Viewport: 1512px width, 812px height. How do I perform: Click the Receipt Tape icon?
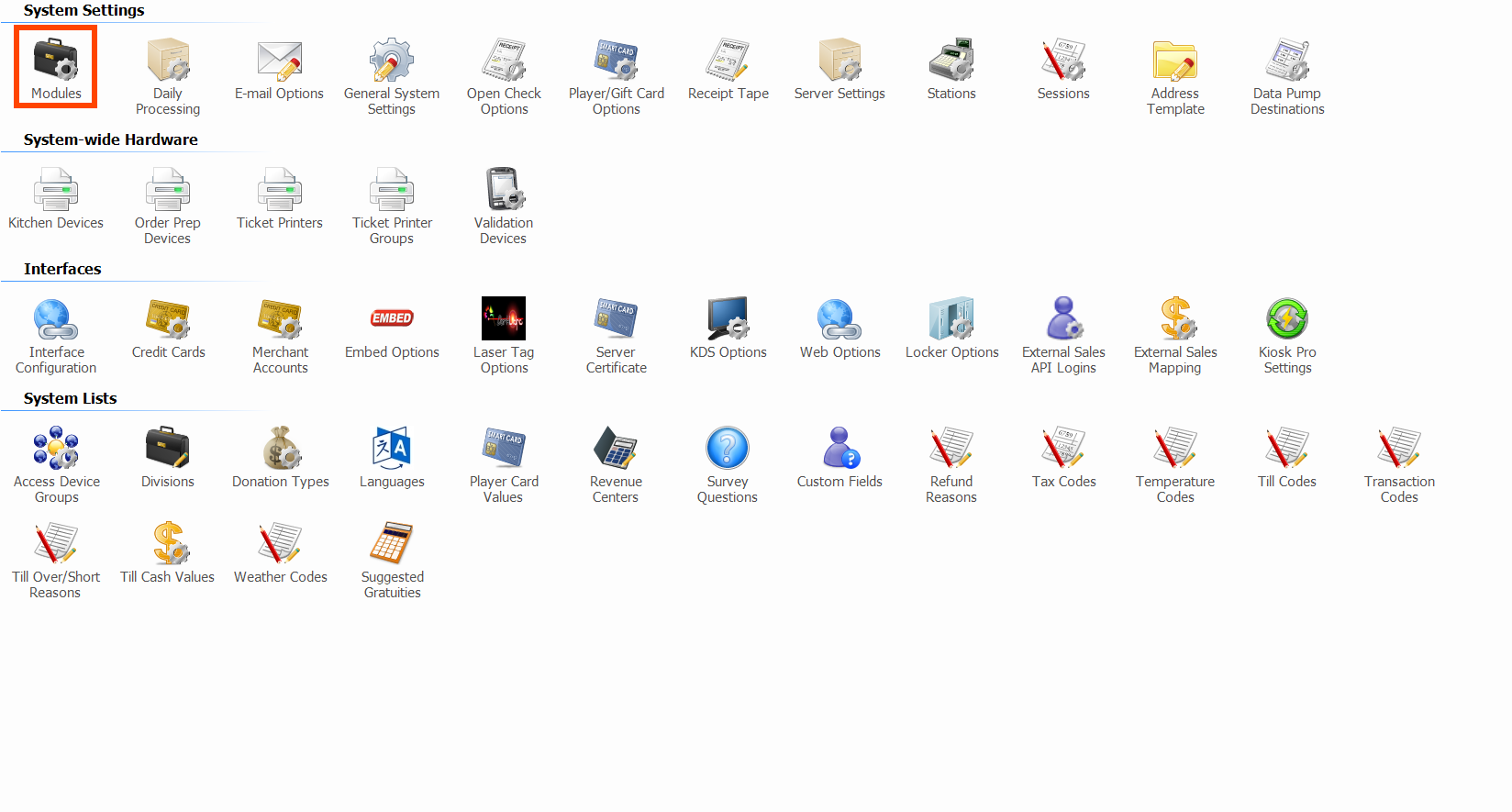click(728, 61)
